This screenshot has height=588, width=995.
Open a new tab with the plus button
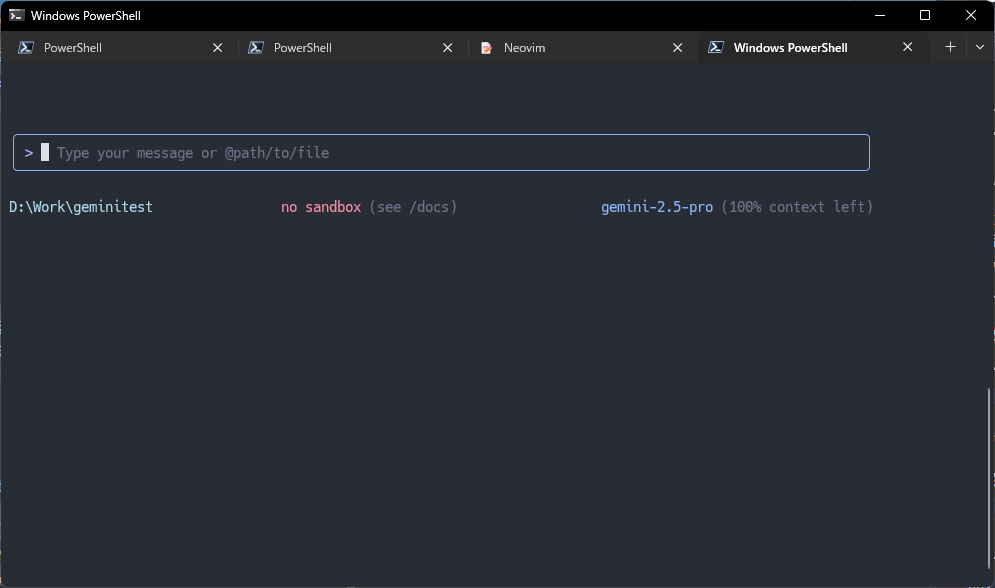[x=950, y=47]
